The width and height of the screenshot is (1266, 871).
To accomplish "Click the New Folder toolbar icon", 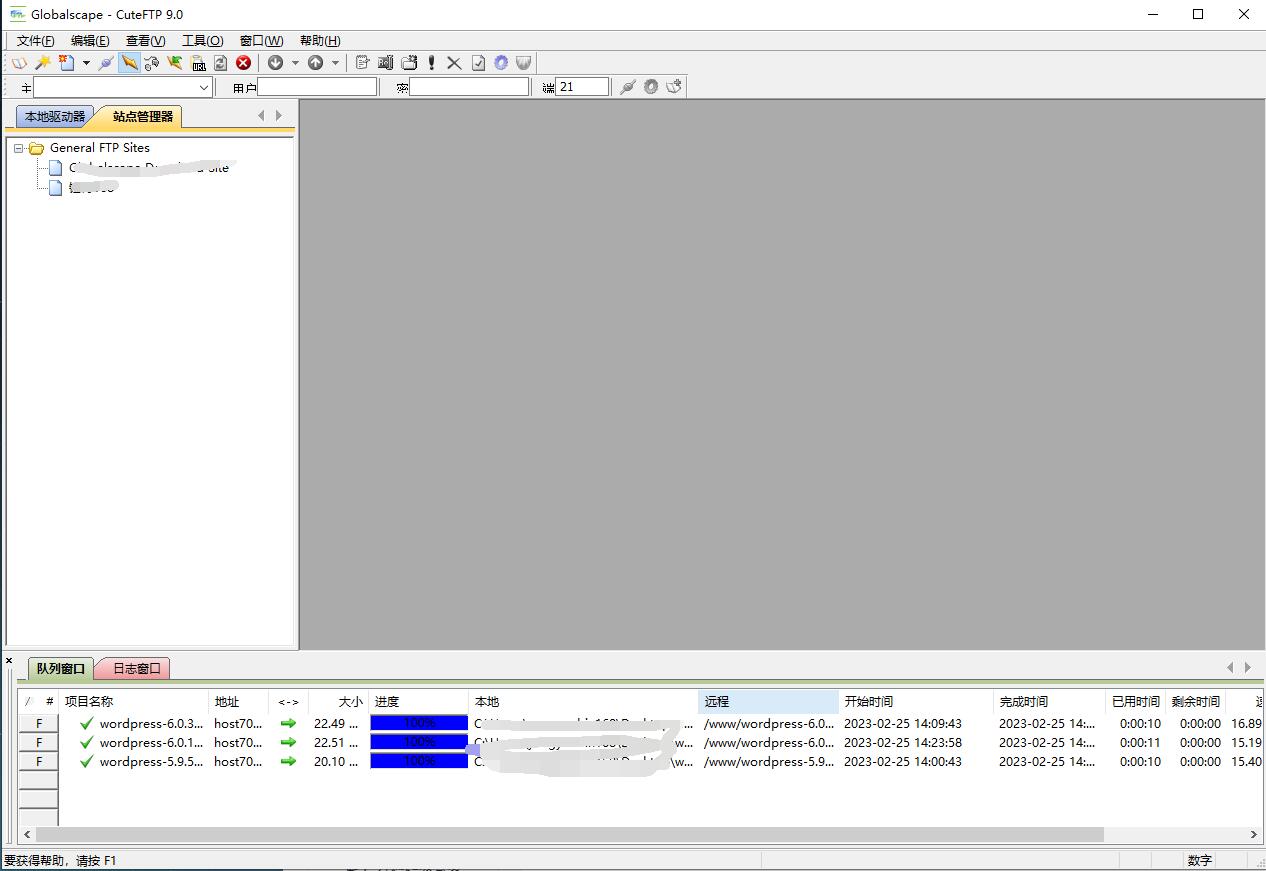I will (409, 63).
